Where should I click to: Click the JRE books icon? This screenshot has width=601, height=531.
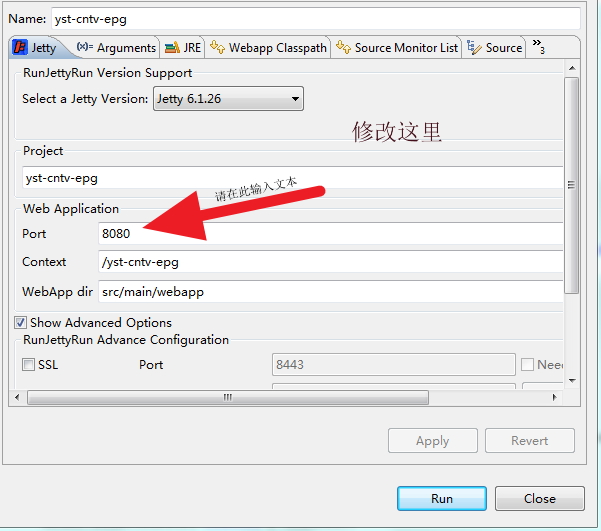[172, 48]
